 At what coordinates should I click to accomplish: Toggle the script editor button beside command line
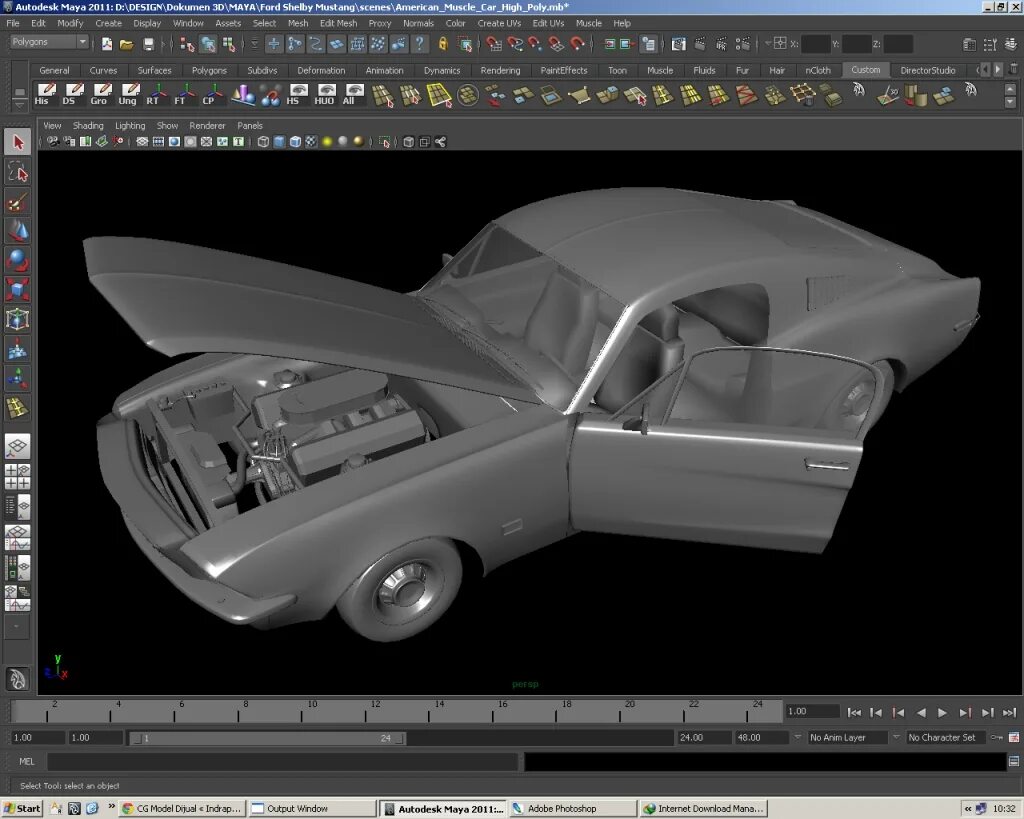[x=1014, y=762]
